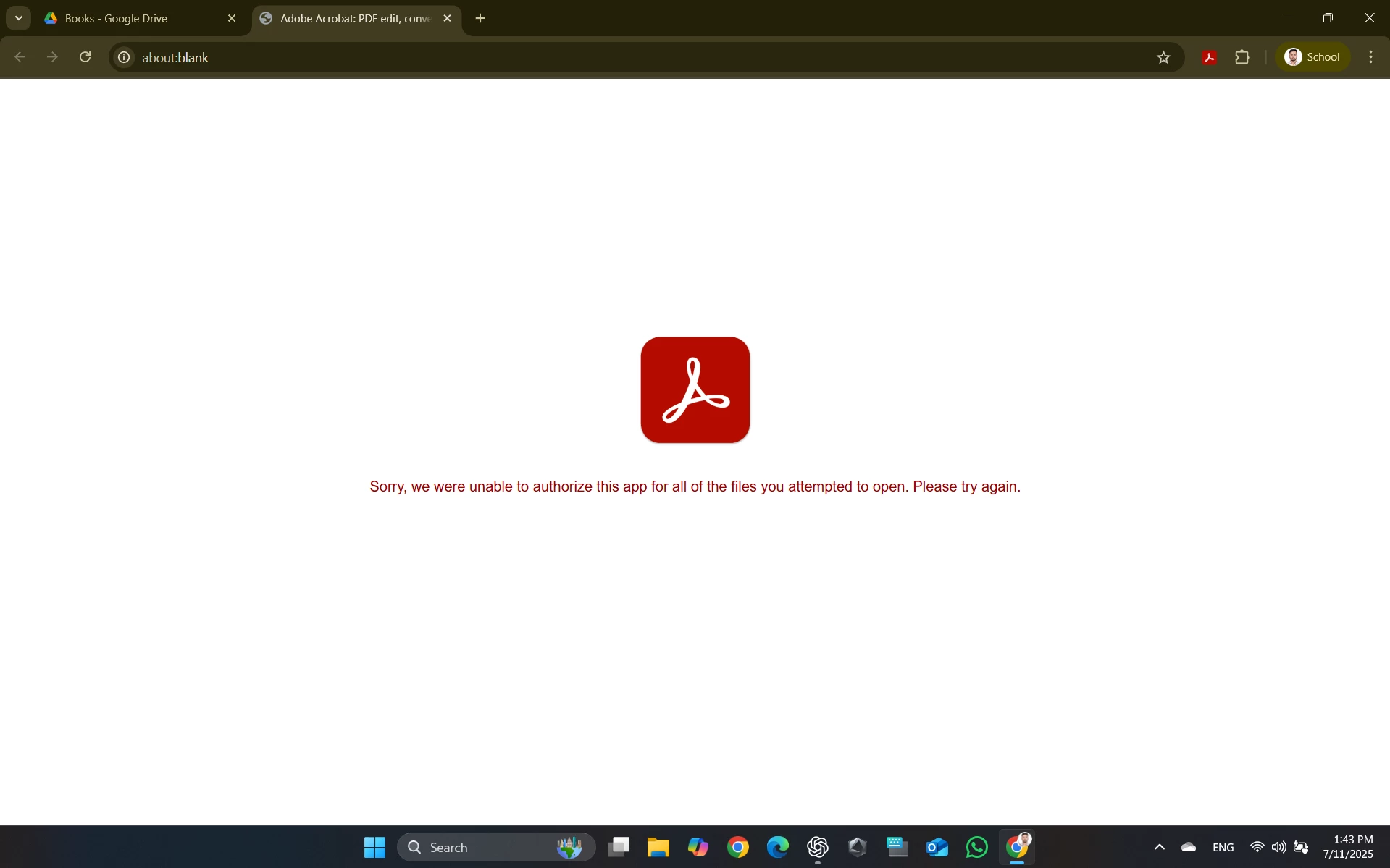Image resolution: width=1390 pixels, height=868 pixels.
Task: Switch to the Chrome School profile taskbar window
Action: pyautogui.click(x=1017, y=847)
